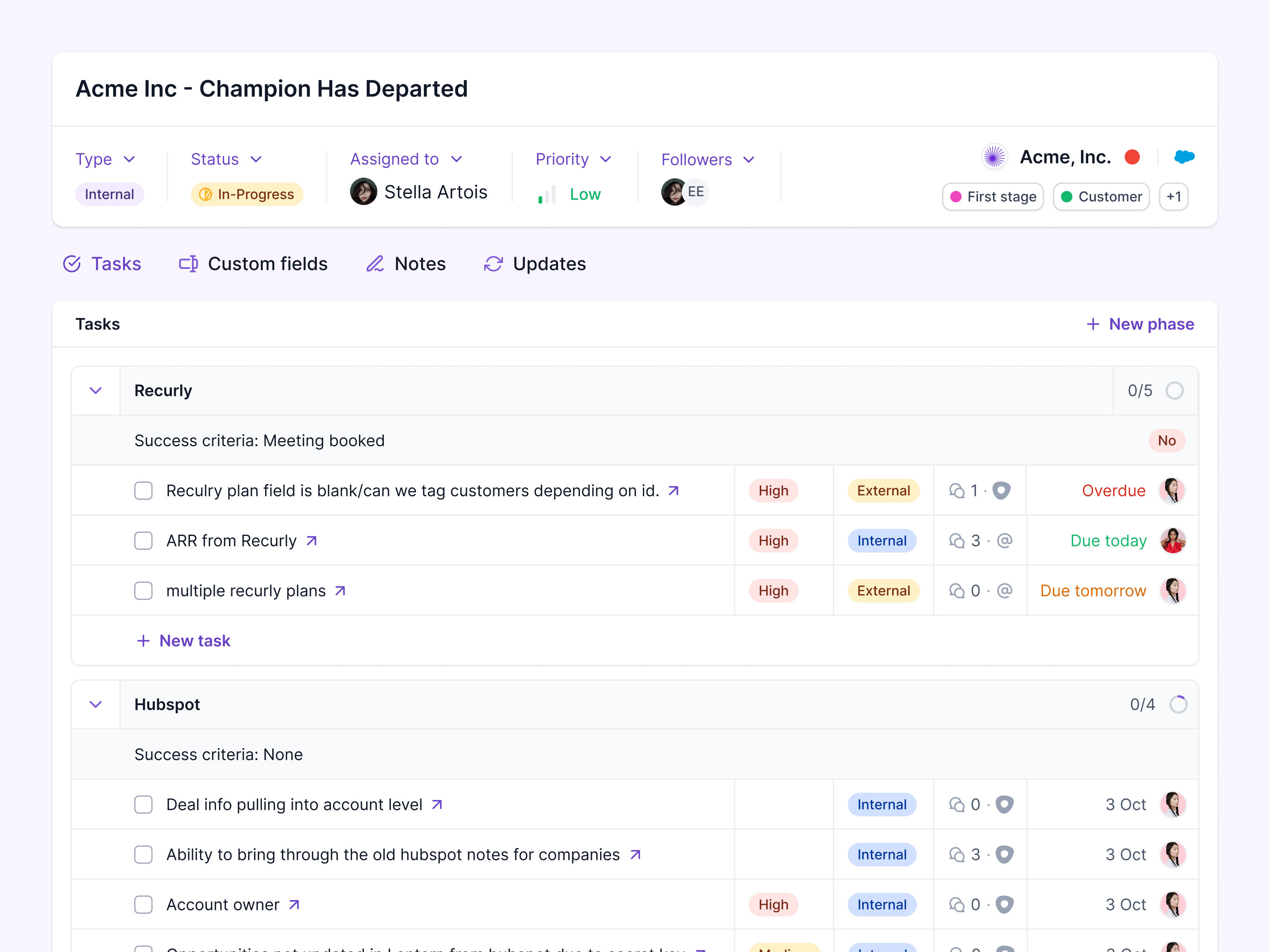The height and width of the screenshot is (952, 1270).
Task: Collapse the Recurly phase
Action: [x=95, y=390]
